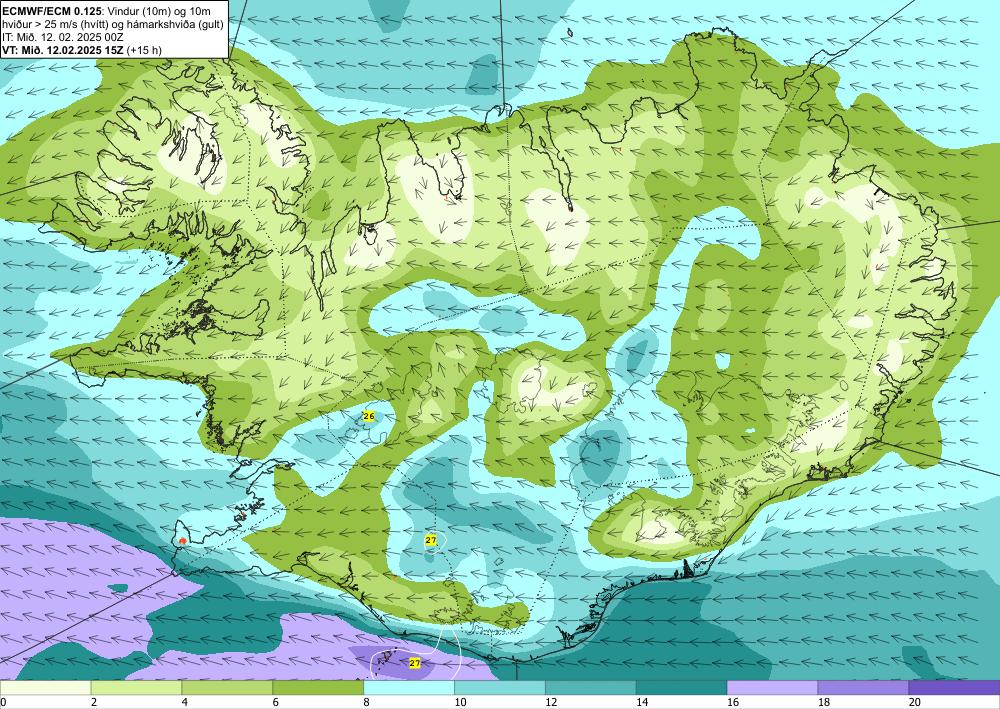Click the 27 gust label in the purple area
This screenshot has height=709, width=1000.
click(415, 664)
